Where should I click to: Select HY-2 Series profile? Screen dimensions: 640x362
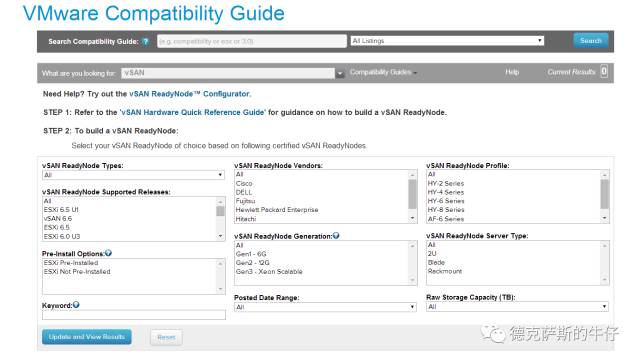click(x=446, y=184)
